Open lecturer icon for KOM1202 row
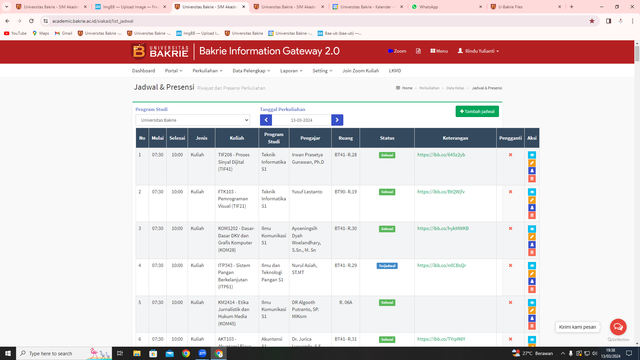This screenshot has width=640, height=360. (x=531, y=244)
